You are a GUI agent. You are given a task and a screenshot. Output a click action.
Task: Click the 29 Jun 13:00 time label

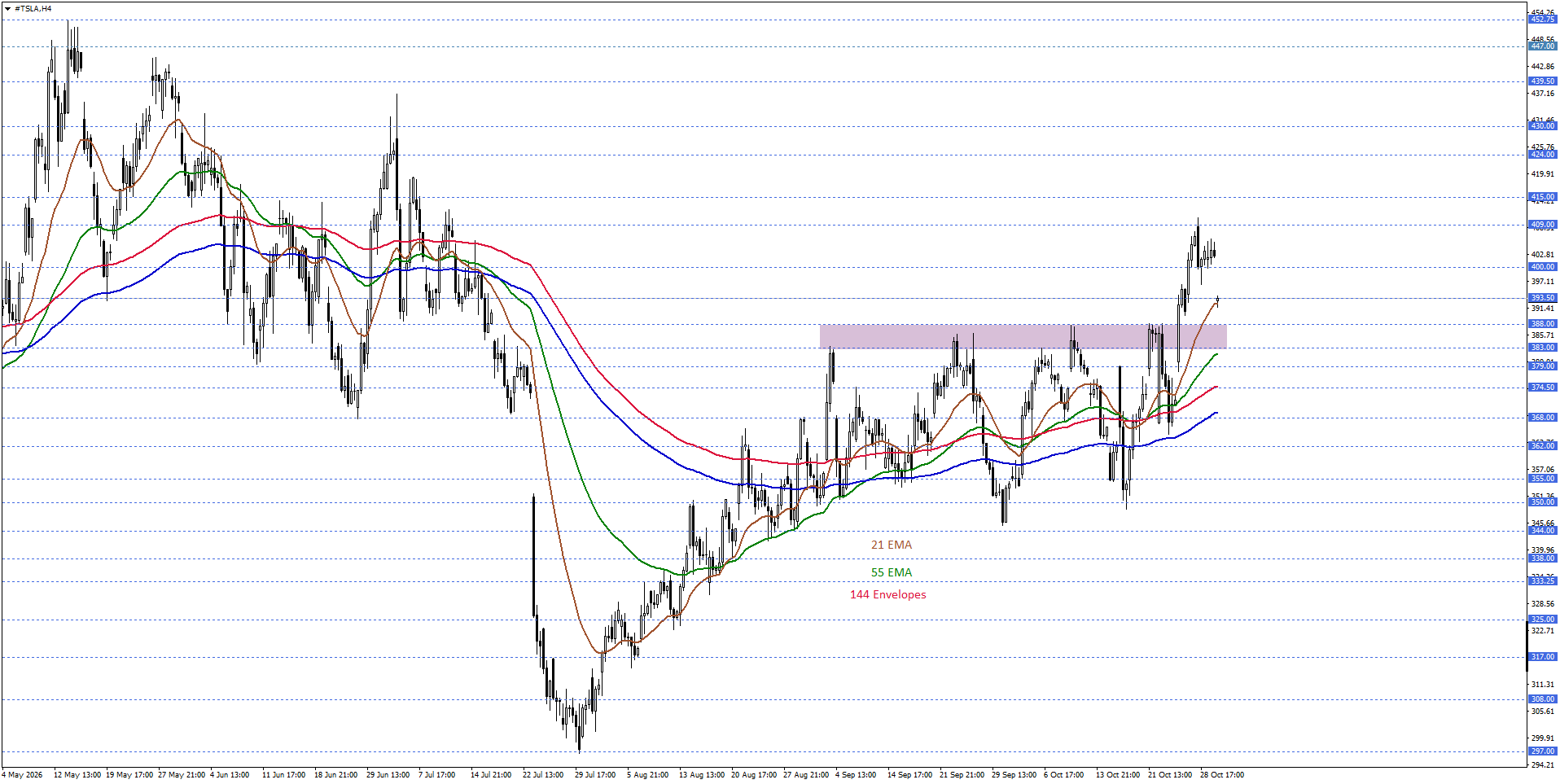(388, 775)
